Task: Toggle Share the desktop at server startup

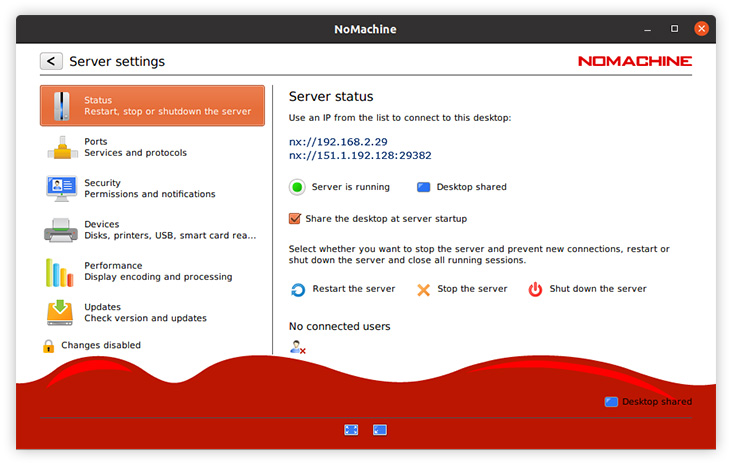Action: click(295, 218)
